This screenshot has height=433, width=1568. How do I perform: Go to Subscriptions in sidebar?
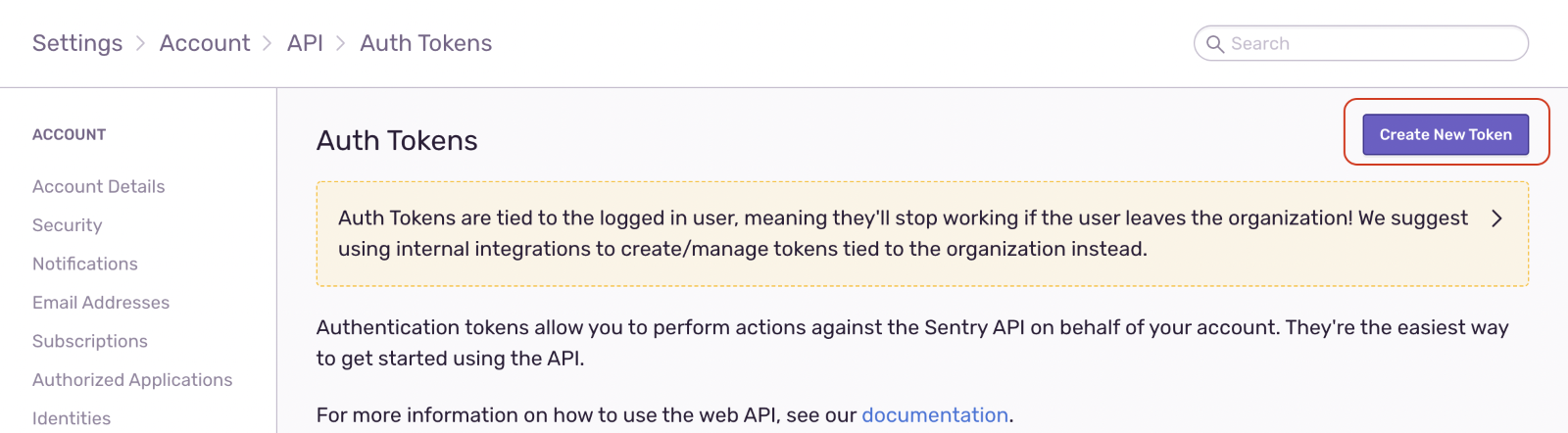point(90,341)
